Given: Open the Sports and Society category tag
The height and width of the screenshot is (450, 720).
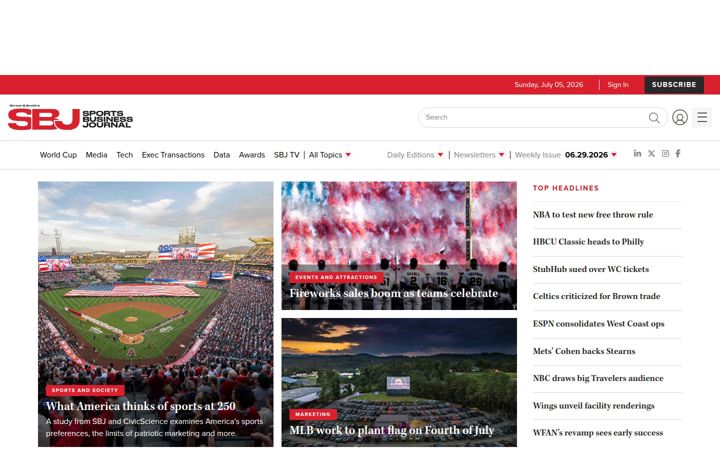Looking at the screenshot, I should tap(85, 390).
